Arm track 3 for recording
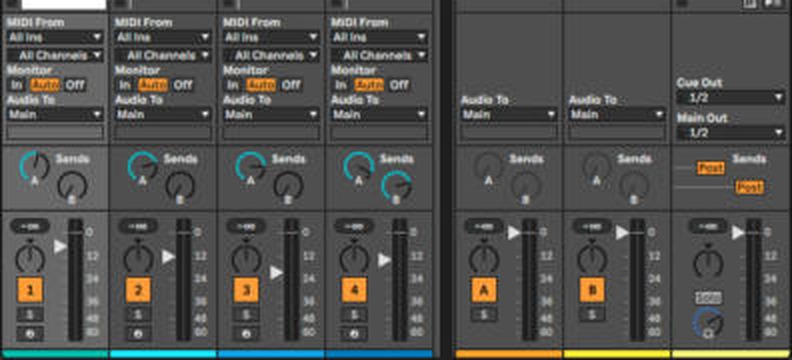The height and width of the screenshot is (360, 792). pyautogui.click(x=246, y=334)
